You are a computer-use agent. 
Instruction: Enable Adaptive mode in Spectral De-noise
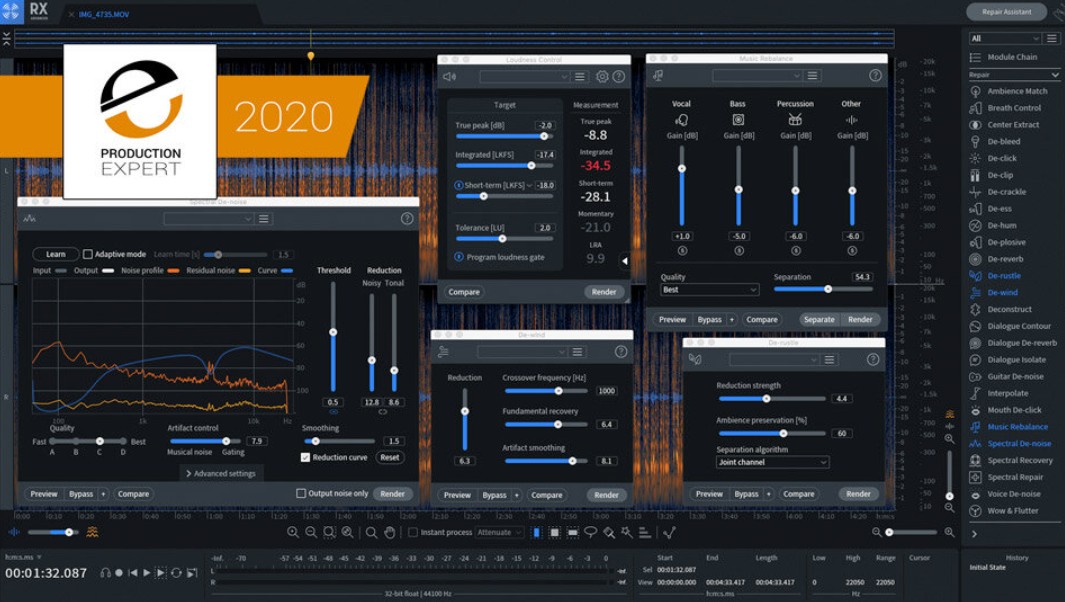[88, 254]
